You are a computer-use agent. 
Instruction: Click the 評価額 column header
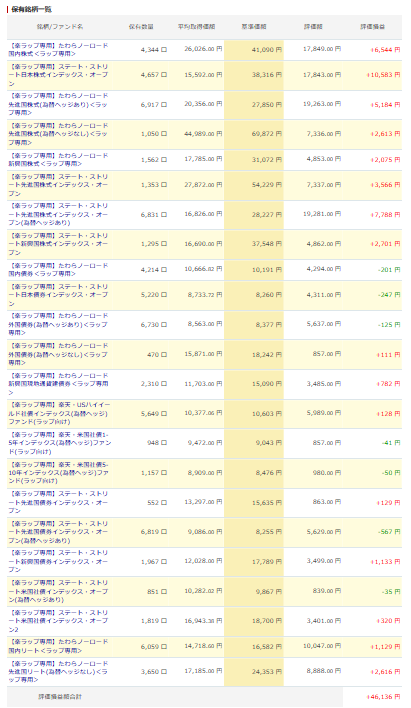(313, 27)
